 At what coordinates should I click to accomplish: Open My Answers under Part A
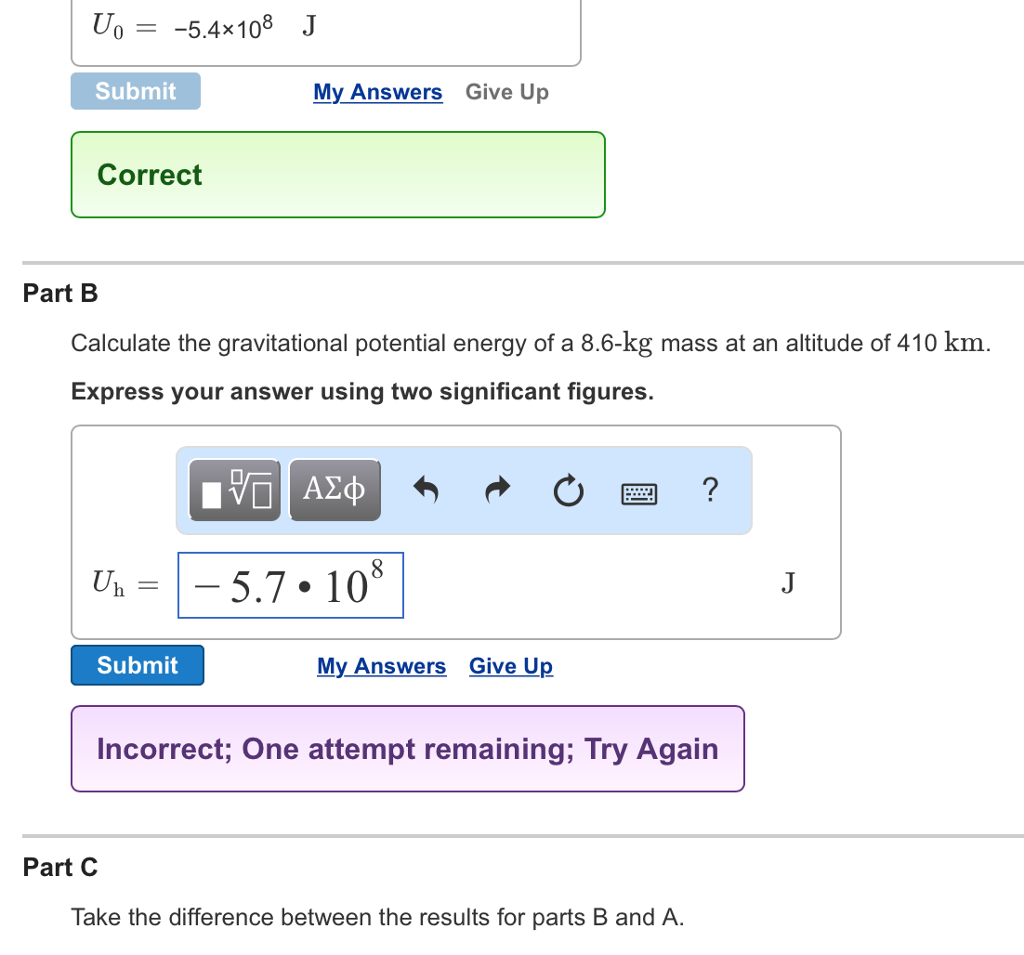point(377,92)
